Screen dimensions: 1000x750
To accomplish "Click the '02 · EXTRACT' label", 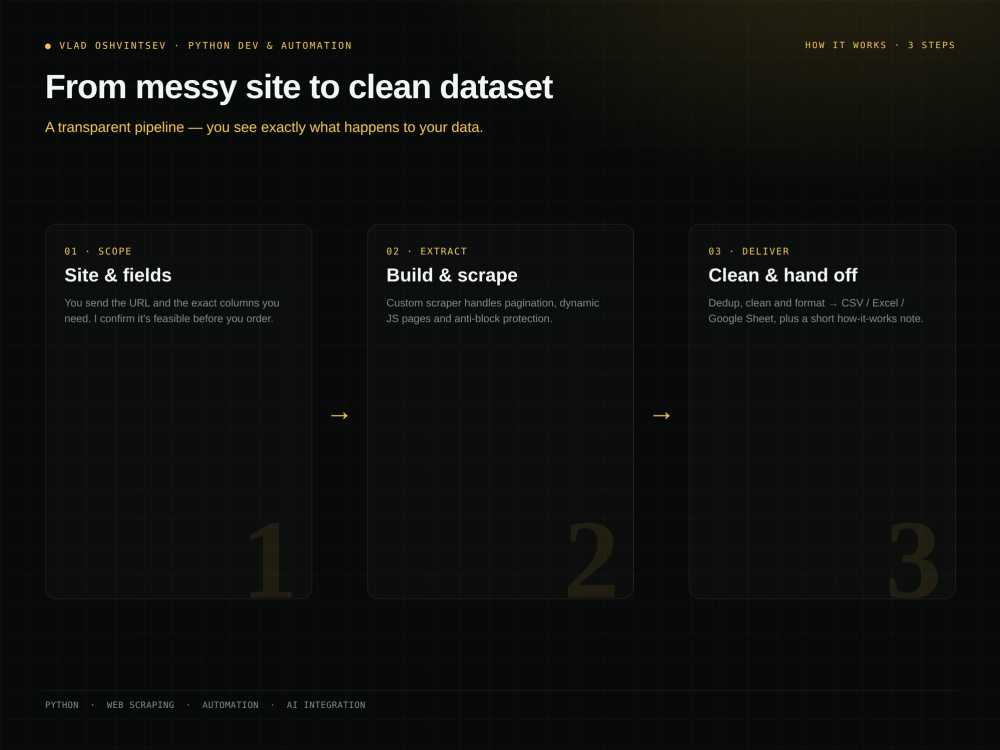I will [x=427, y=251].
